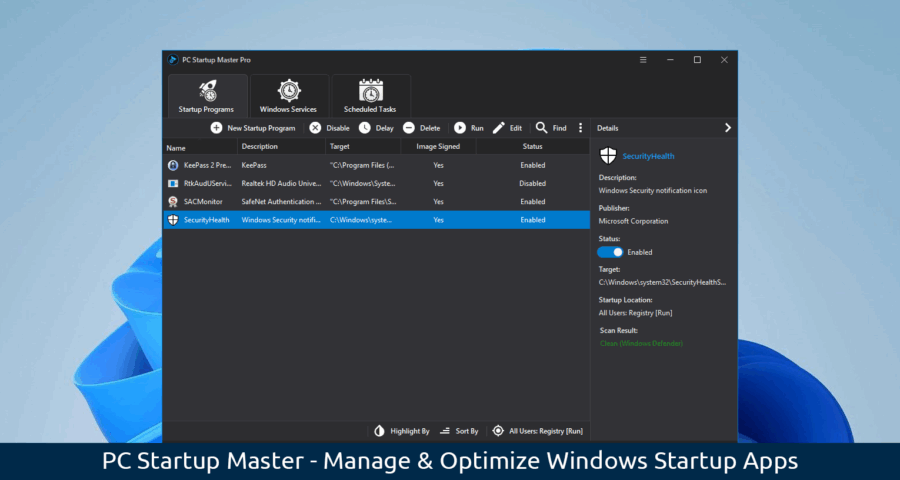Click the SecurityHealth shield icon in list
The image size is (900, 480).
(173, 220)
